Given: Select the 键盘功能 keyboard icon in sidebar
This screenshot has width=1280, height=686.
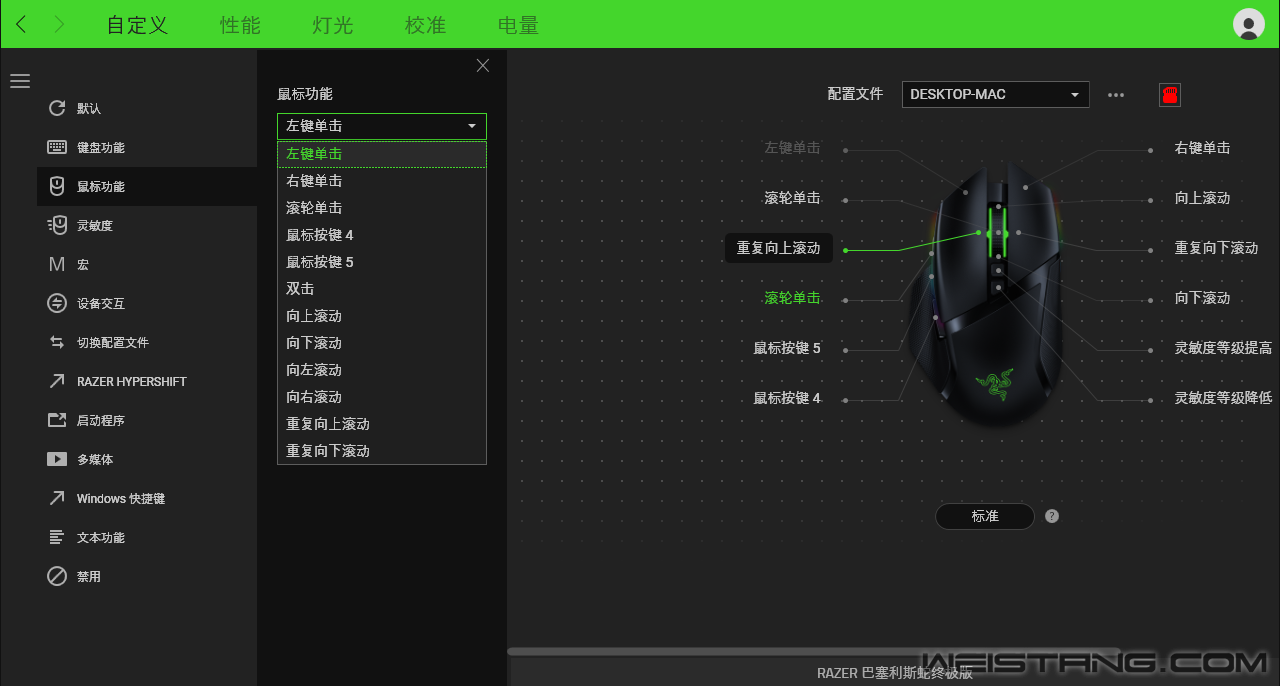Looking at the screenshot, I should point(57,148).
